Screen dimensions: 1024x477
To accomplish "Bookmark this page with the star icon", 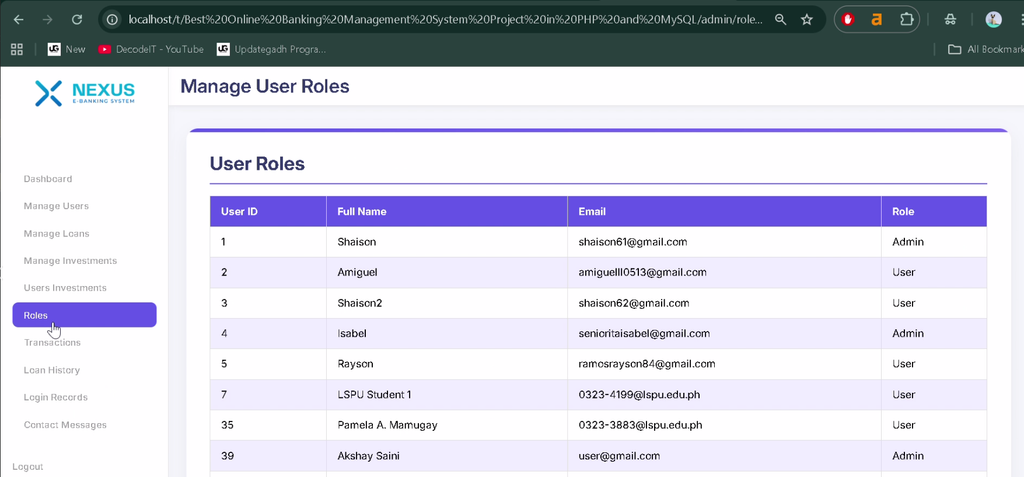I will point(807,20).
